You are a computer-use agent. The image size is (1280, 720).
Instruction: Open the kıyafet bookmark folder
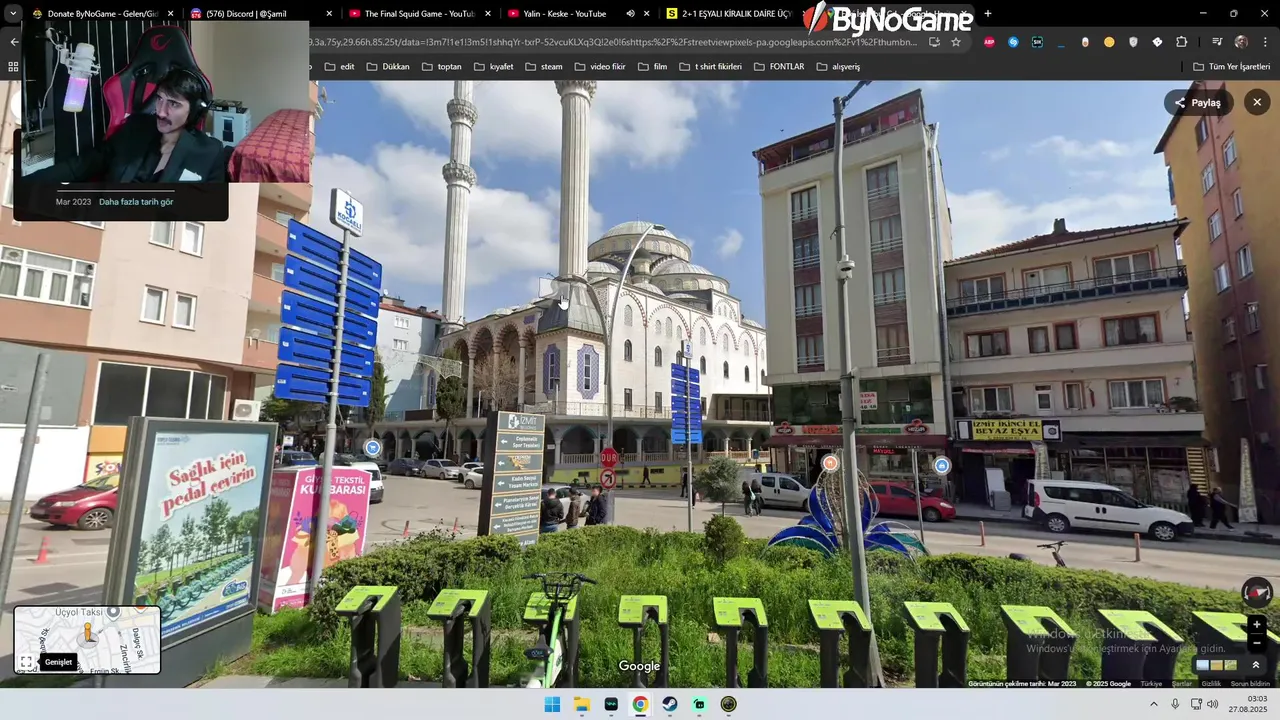click(493, 67)
